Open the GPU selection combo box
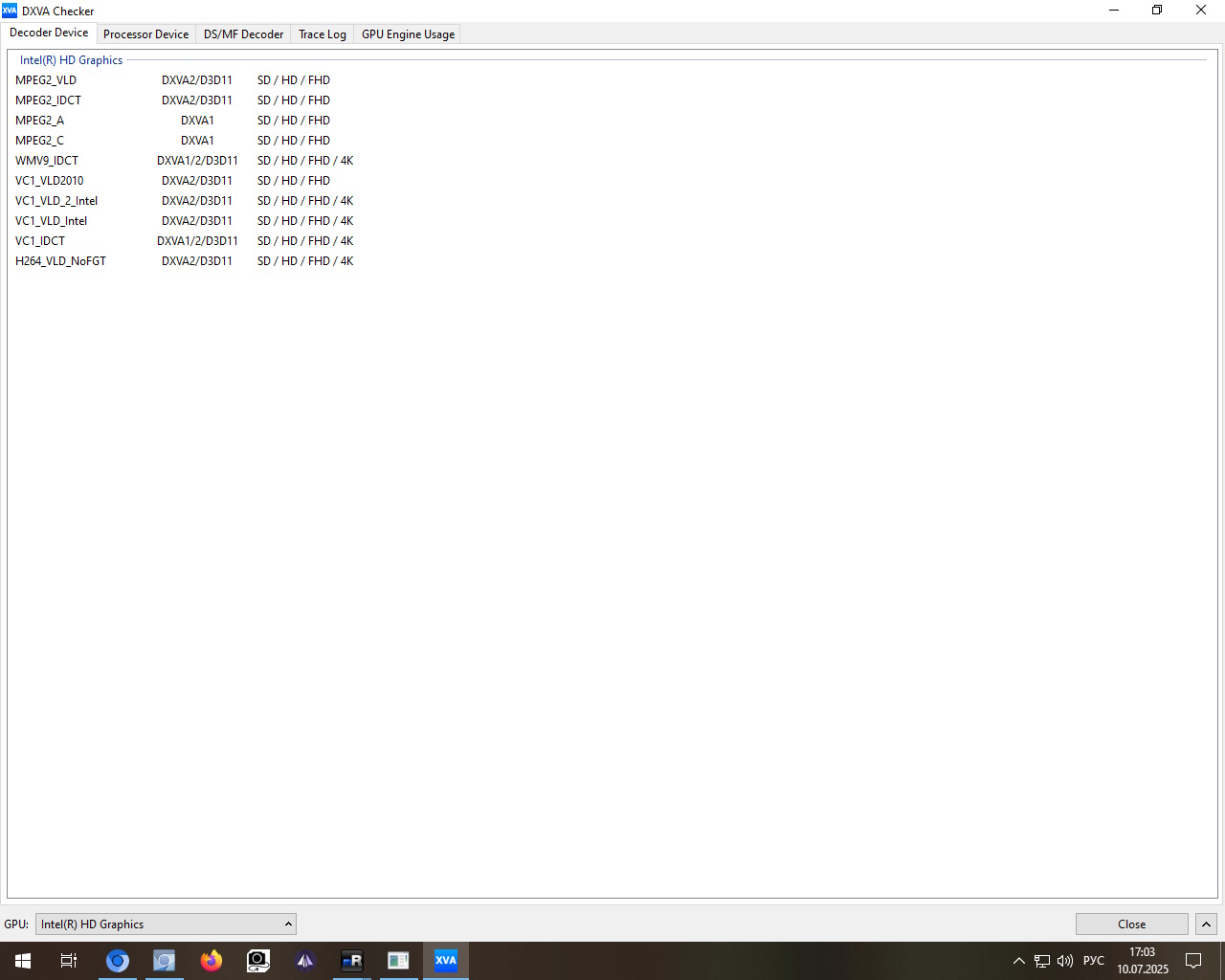The height and width of the screenshot is (980, 1225). tap(166, 924)
